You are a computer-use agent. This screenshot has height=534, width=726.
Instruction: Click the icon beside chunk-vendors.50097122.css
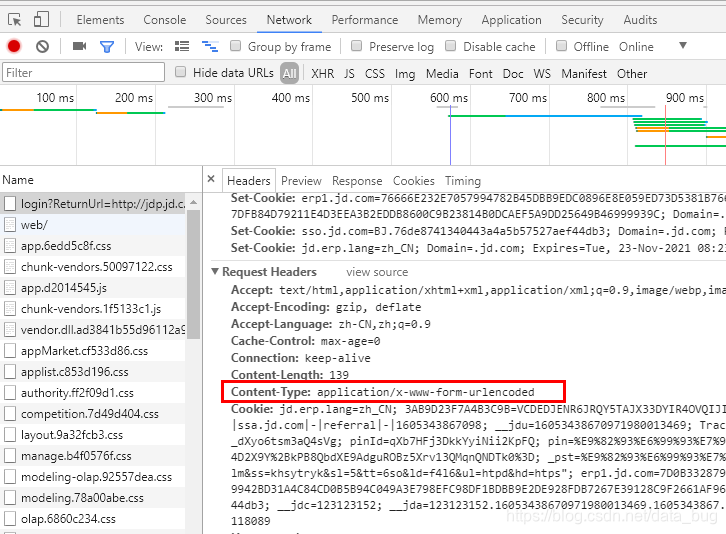[x=10, y=267]
